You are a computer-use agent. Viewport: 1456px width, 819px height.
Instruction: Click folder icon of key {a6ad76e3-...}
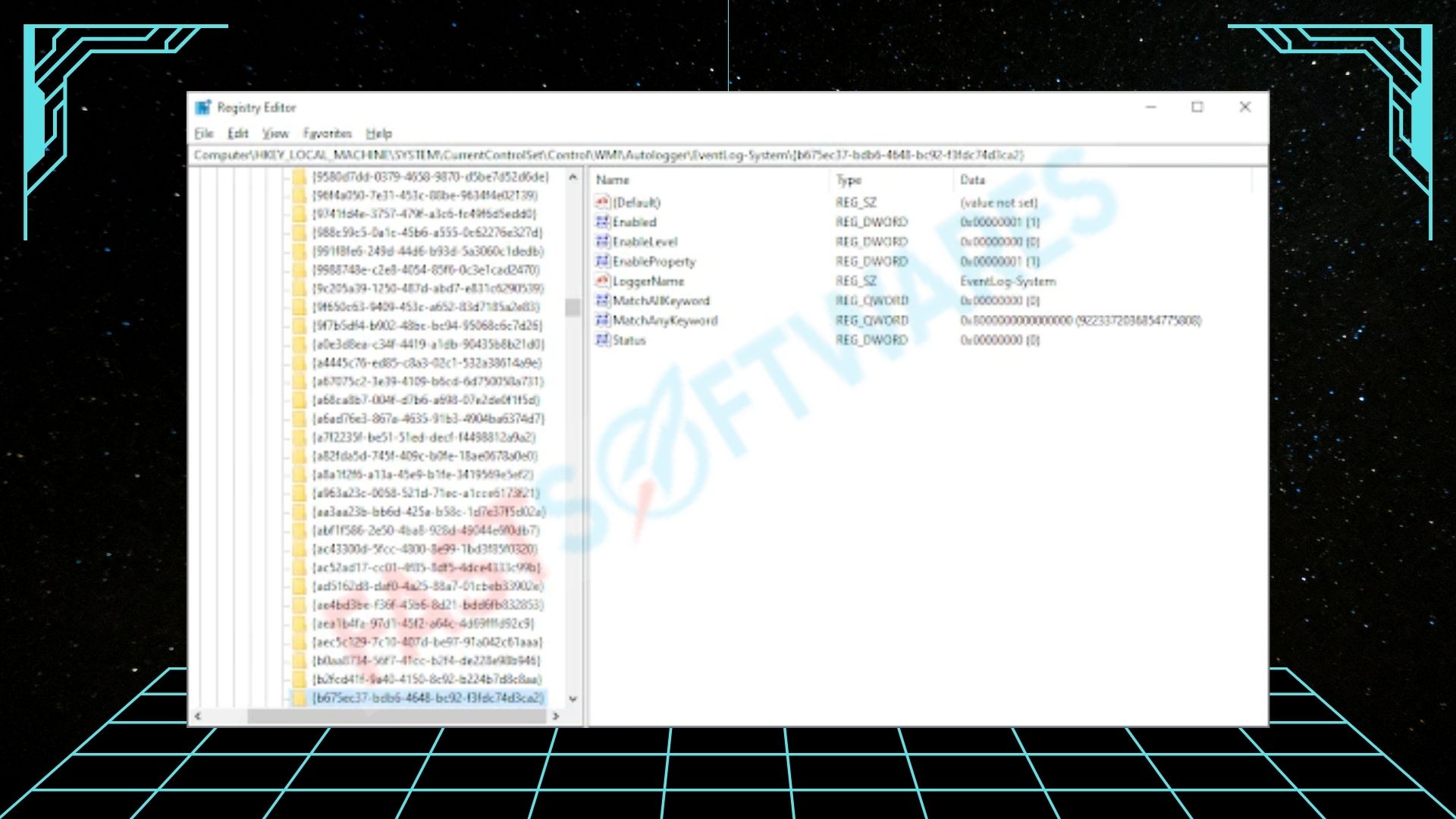click(x=300, y=419)
